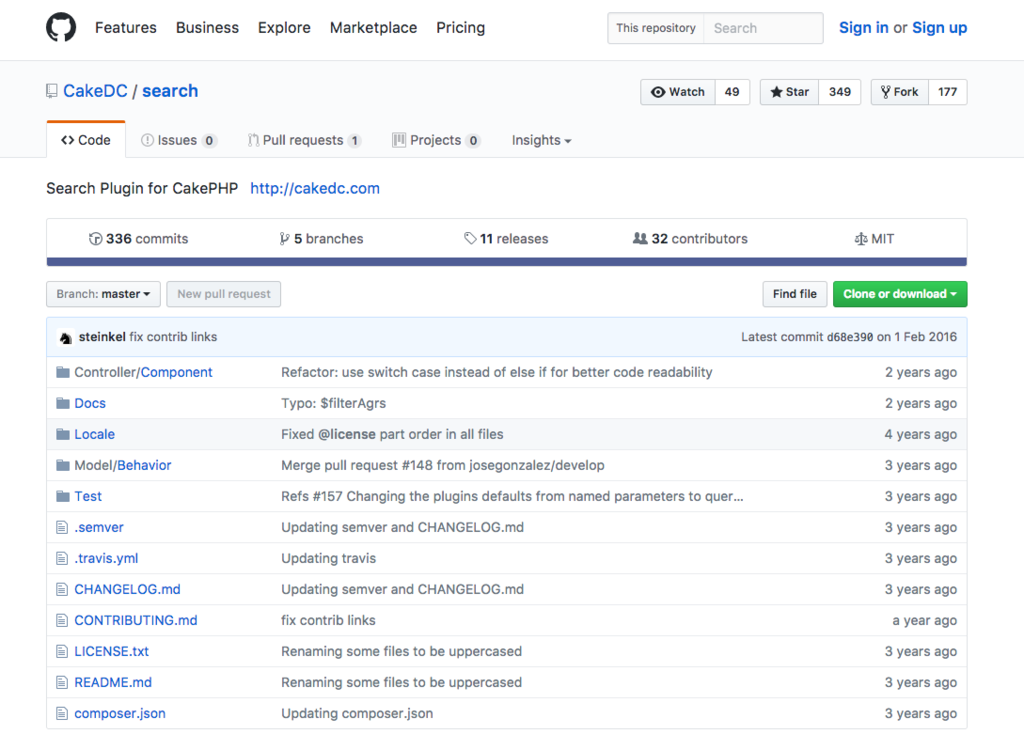Open the CakeDC owner link

95,91
